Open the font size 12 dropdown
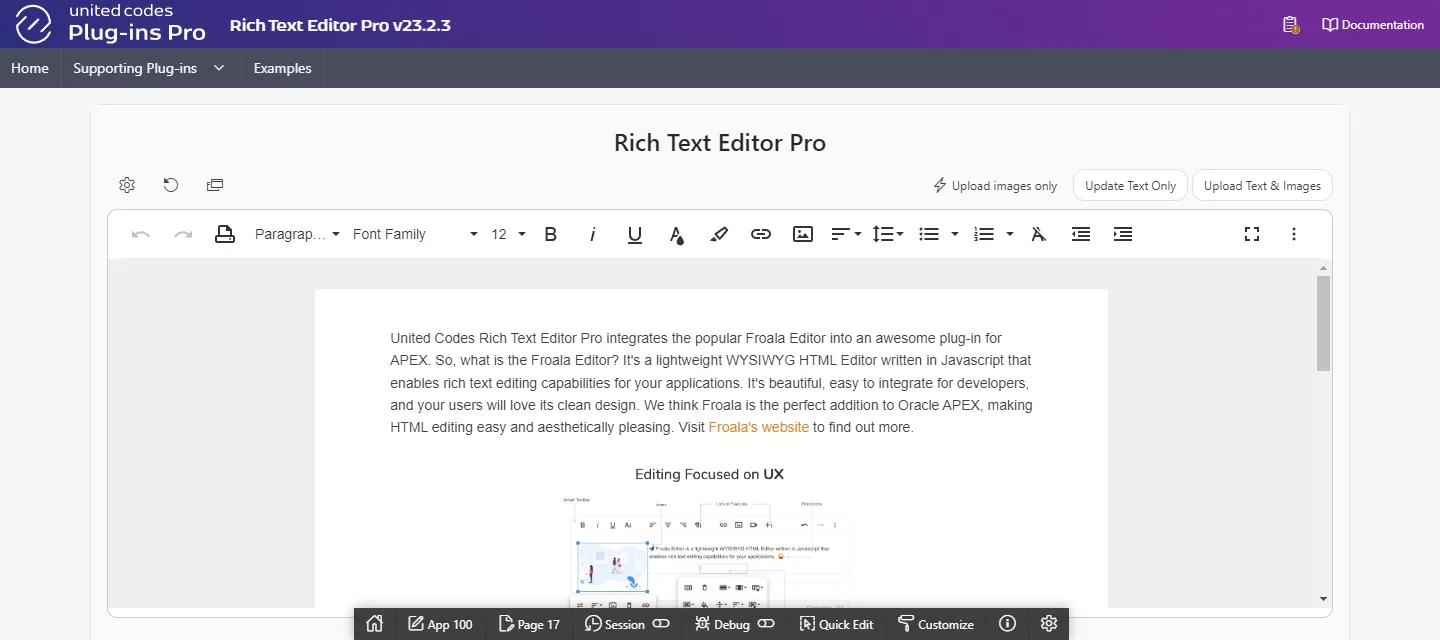Viewport: 1440px width, 640px height. click(508, 234)
